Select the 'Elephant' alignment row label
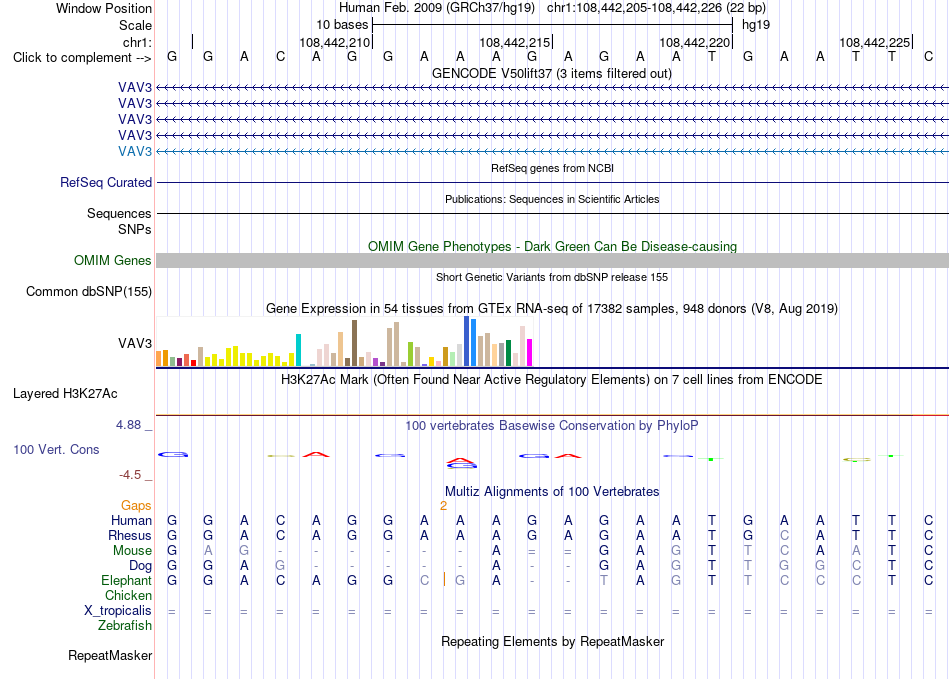950x679 pixels. (x=126, y=580)
